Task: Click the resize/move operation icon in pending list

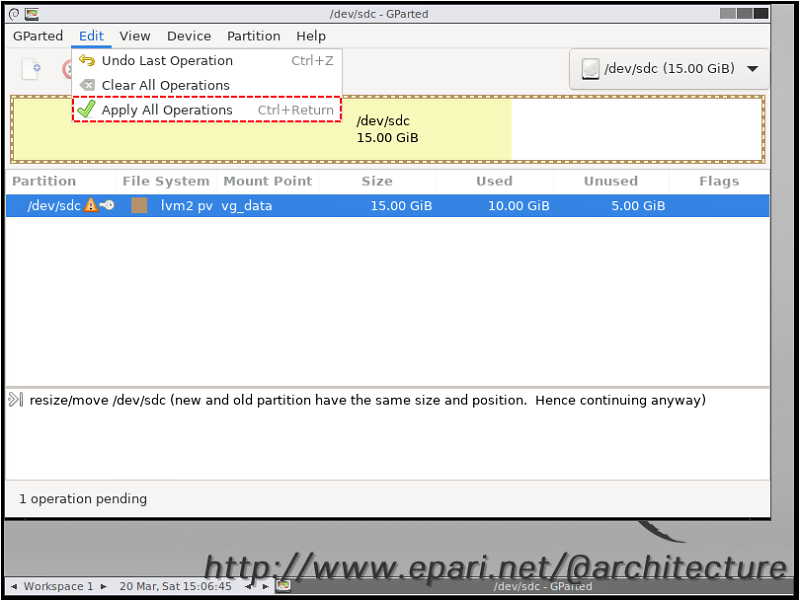Action: [16, 399]
